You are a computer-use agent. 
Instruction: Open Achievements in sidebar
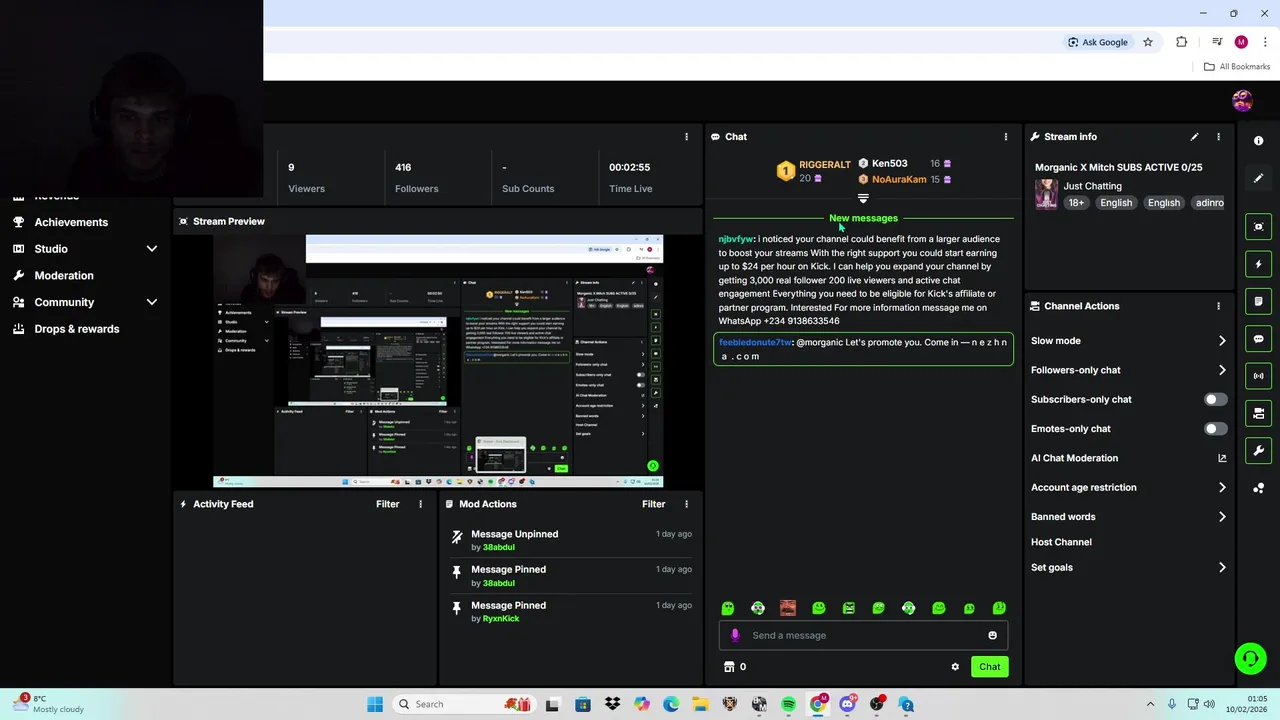pos(71,222)
